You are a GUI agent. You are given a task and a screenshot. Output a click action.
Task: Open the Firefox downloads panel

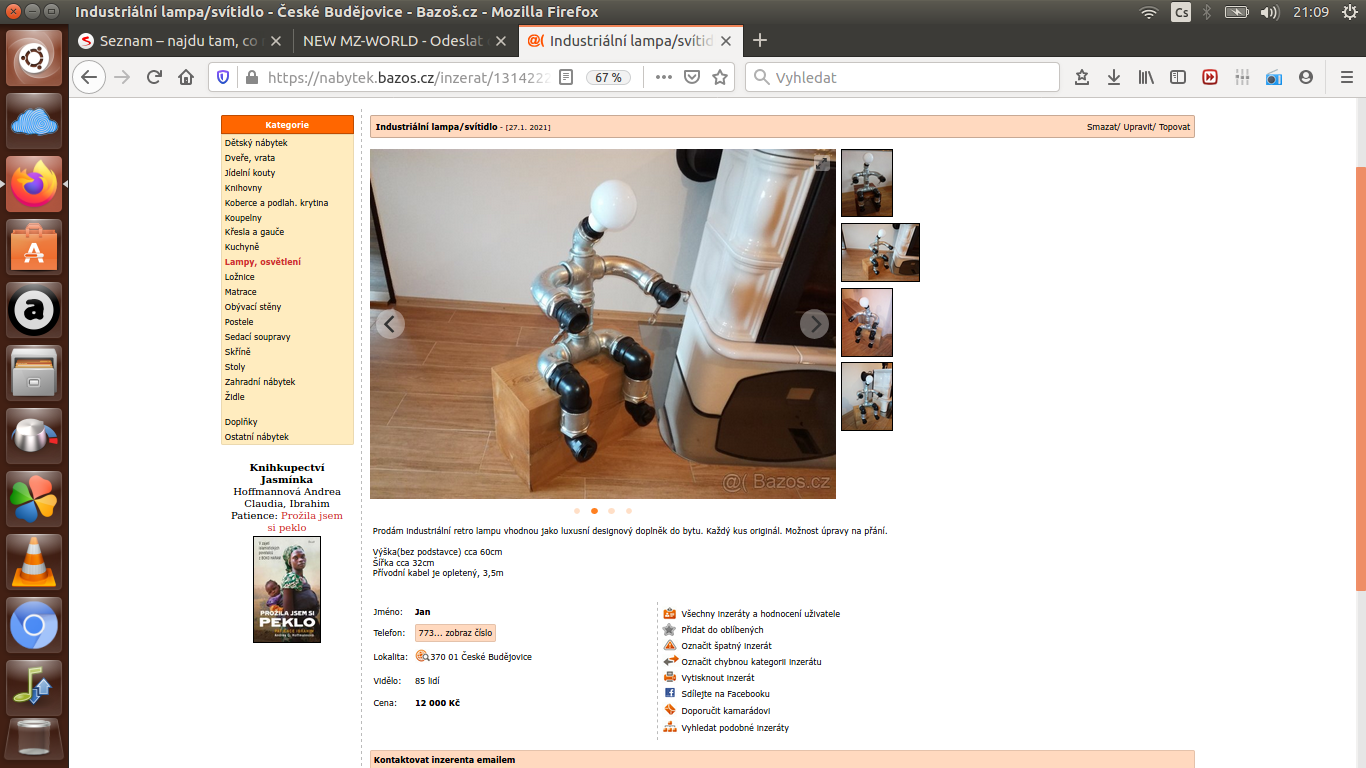(x=1114, y=77)
